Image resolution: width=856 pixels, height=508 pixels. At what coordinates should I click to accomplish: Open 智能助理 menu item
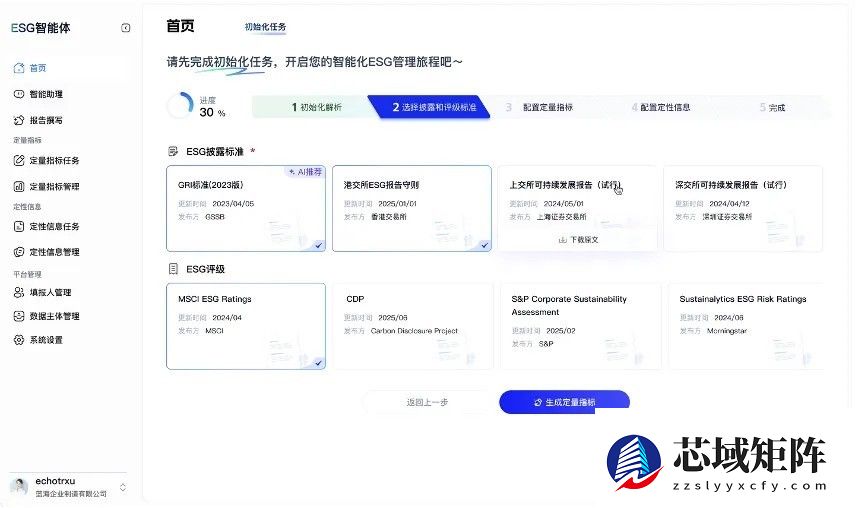click(46, 94)
